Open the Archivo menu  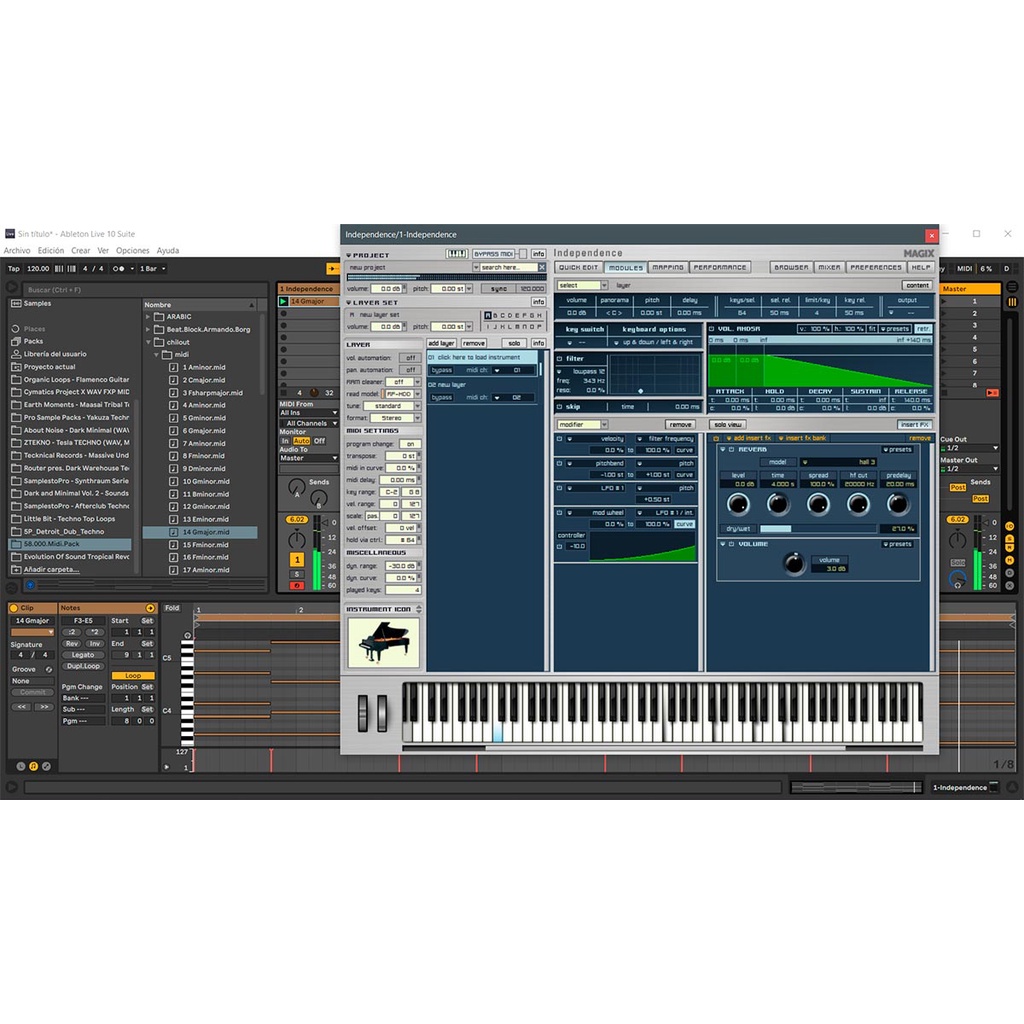click(17, 251)
